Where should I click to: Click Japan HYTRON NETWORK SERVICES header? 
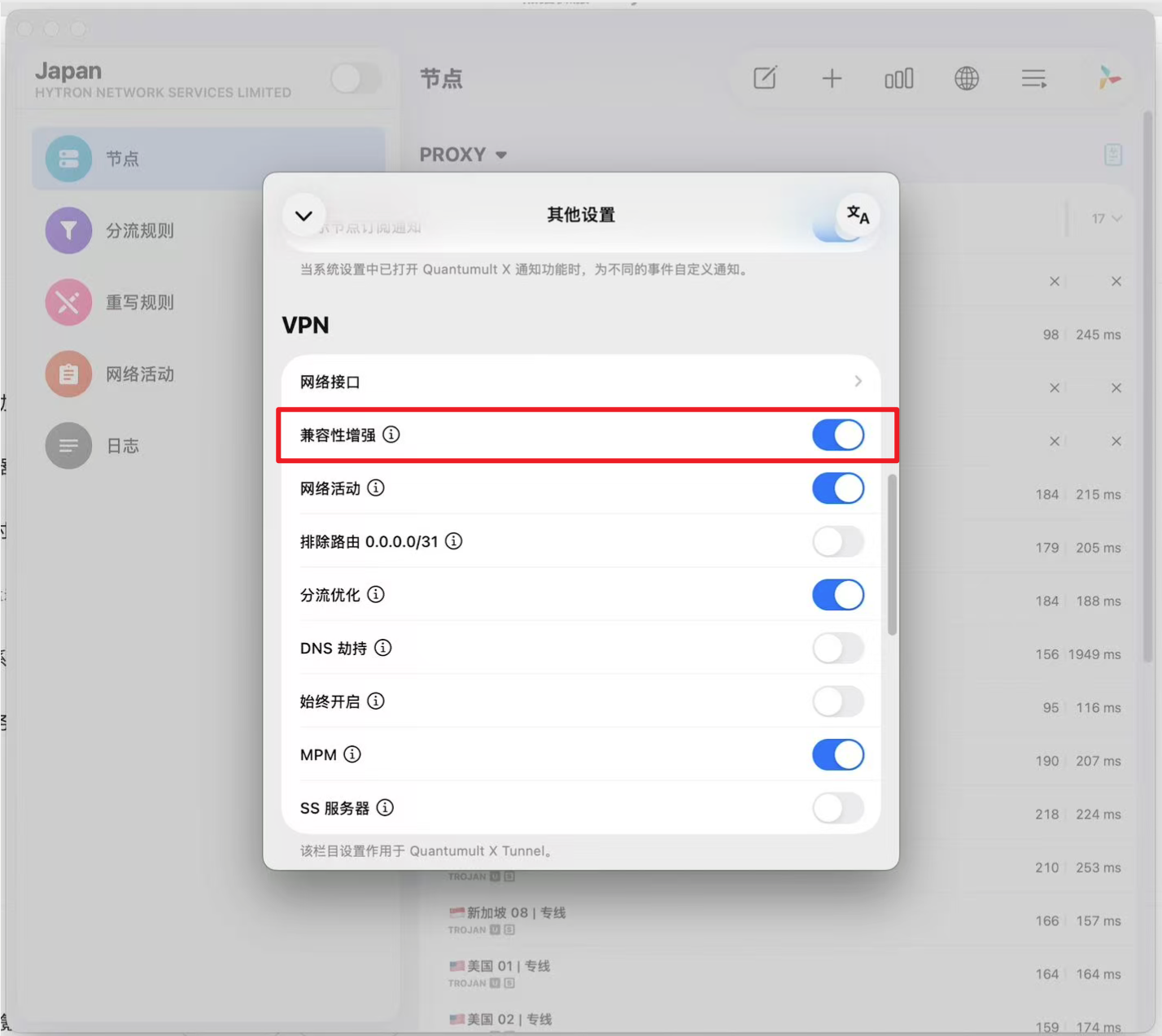click(163, 79)
